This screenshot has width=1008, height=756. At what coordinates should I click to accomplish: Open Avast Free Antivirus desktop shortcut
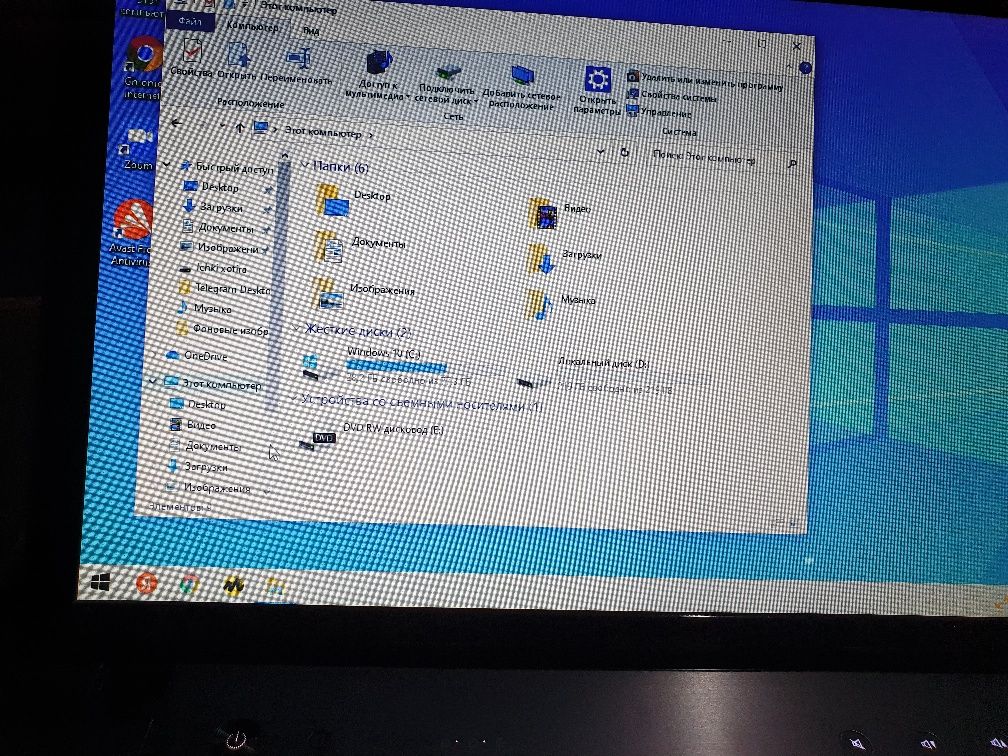click(133, 233)
